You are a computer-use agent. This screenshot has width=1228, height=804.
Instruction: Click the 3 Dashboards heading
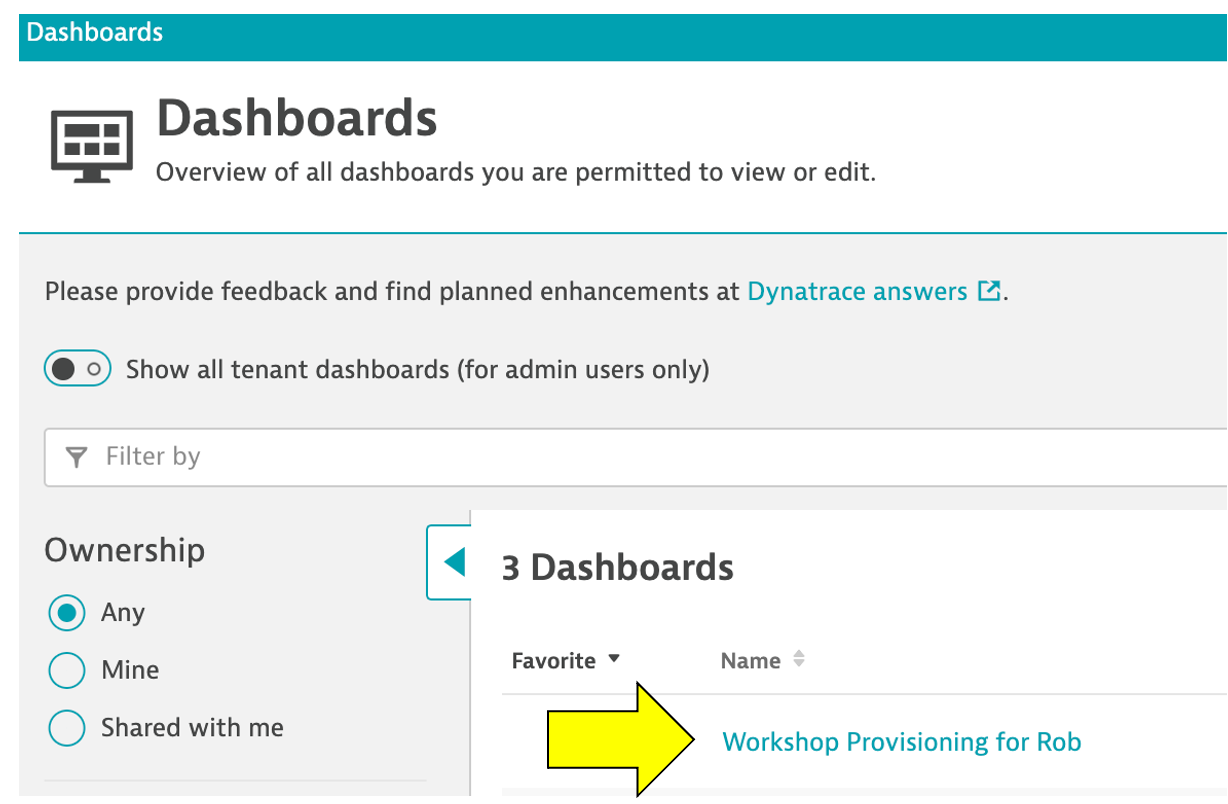click(x=617, y=568)
